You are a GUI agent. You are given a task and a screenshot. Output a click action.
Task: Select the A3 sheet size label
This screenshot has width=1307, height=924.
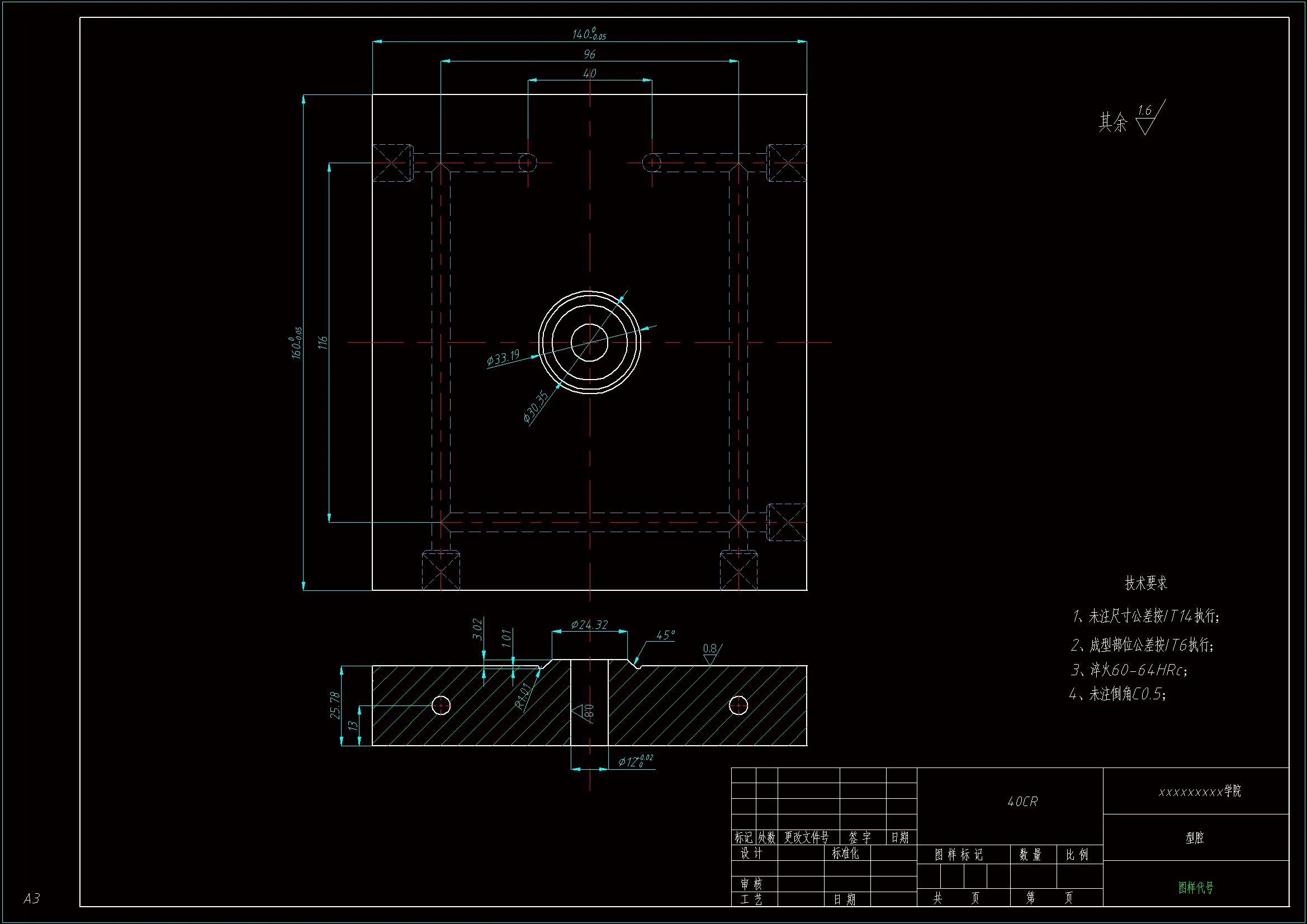coord(32,898)
